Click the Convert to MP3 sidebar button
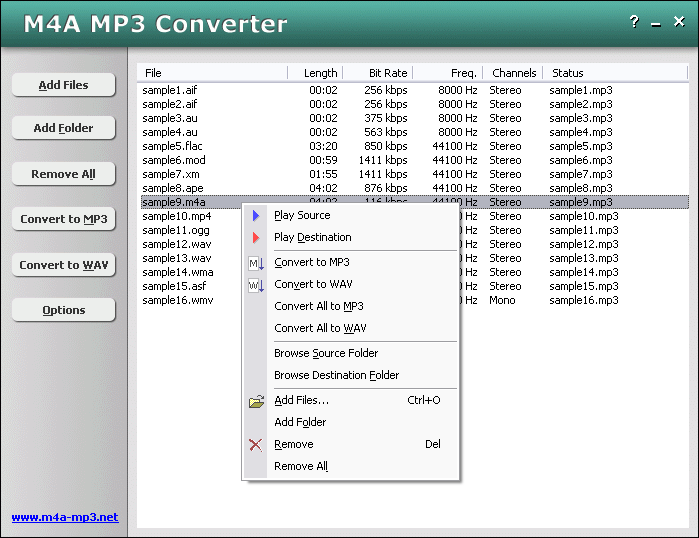 pyautogui.click(x=64, y=219)
